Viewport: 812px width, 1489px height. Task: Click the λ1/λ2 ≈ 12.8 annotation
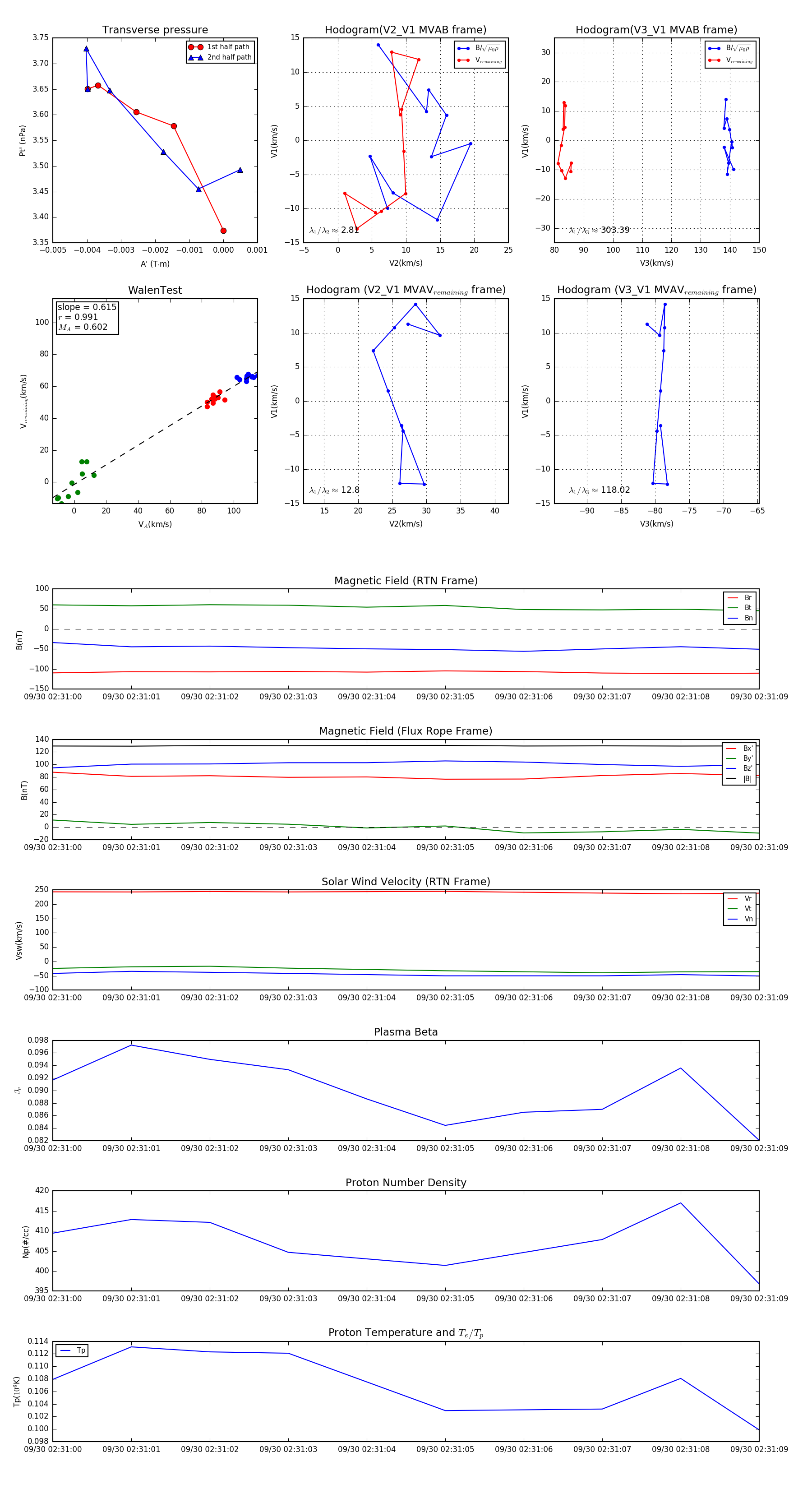point(334,490)
